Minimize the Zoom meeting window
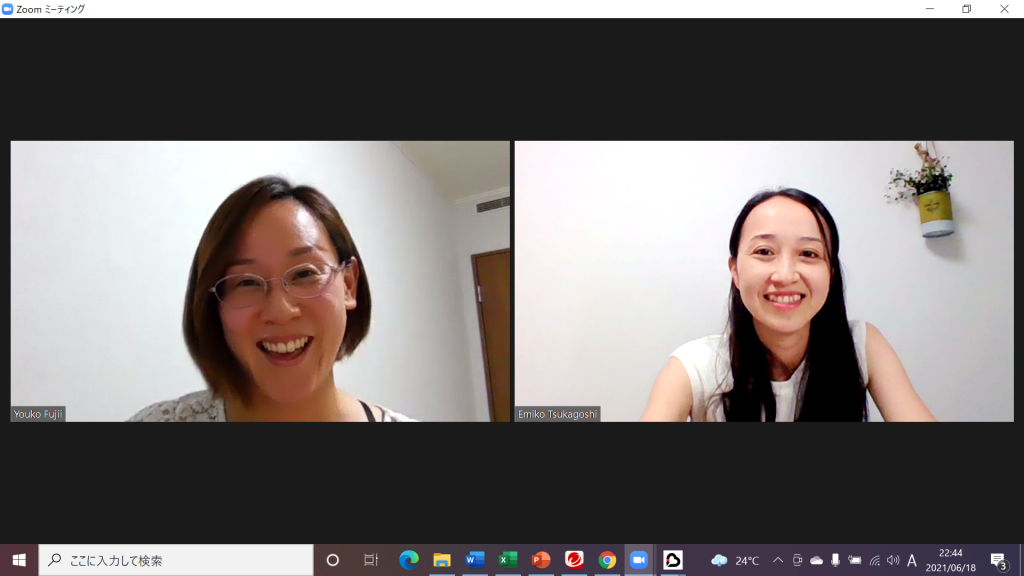The image size is (1024, 576). pos(930,9)
